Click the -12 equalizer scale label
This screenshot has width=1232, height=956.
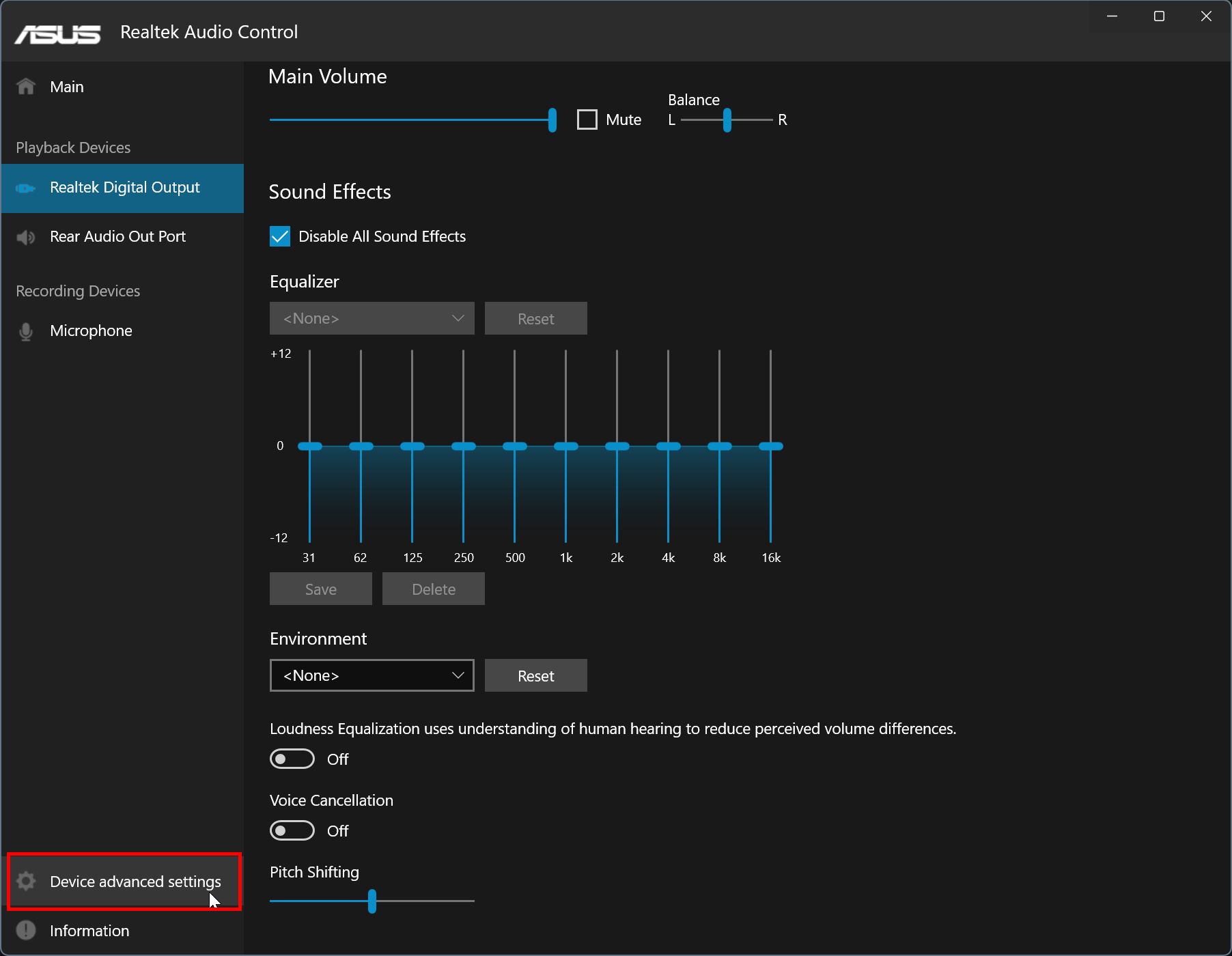[279, 538]
